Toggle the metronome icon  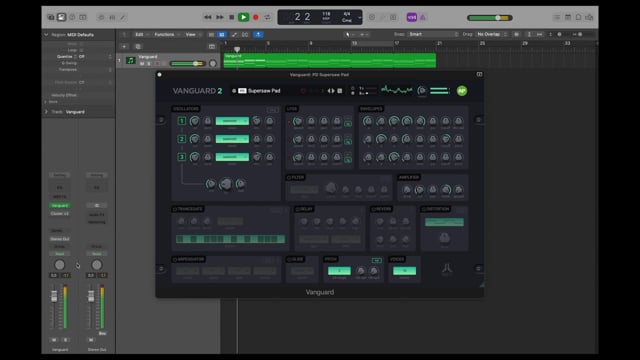click(423, 18)
